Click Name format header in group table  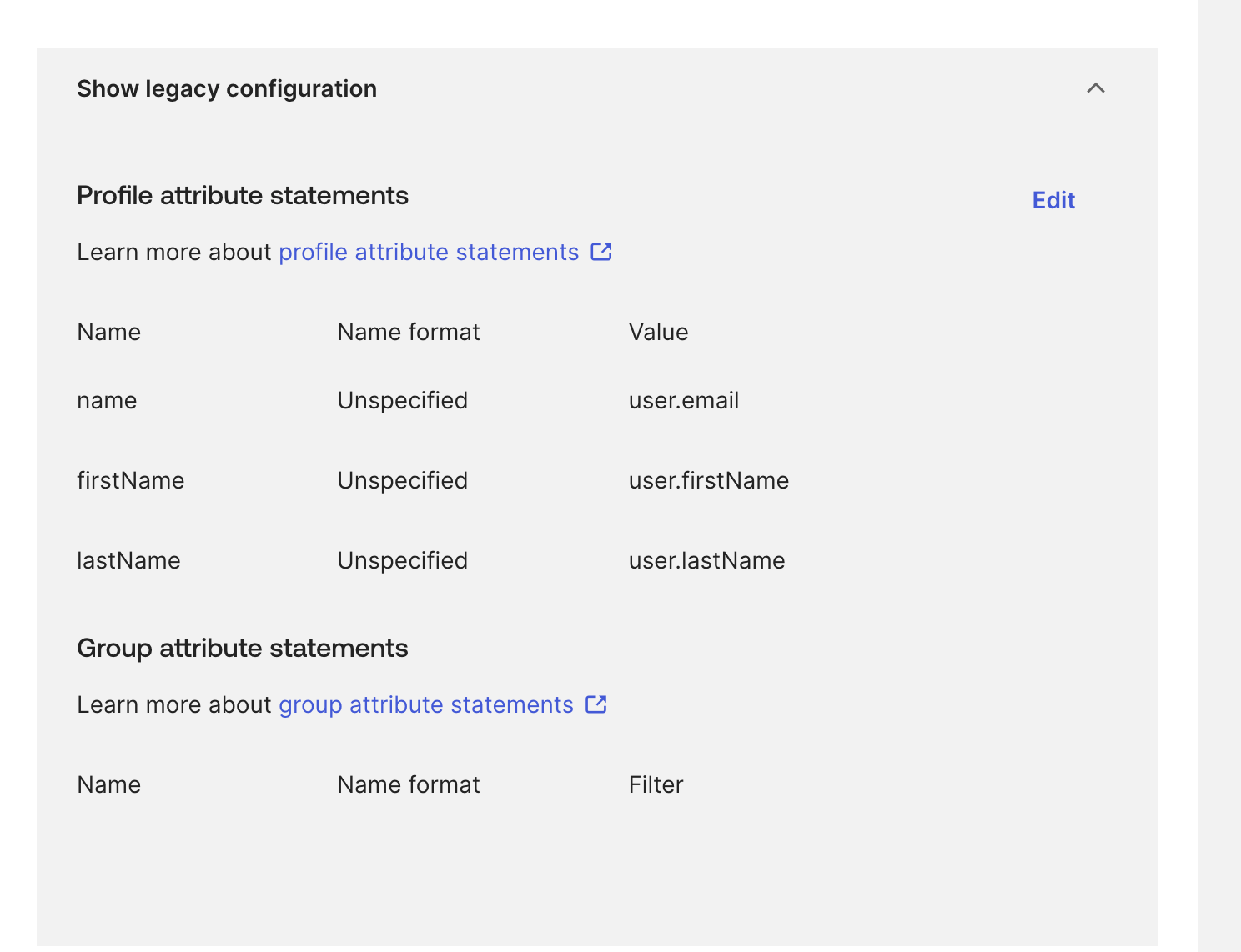click(408, 784)
